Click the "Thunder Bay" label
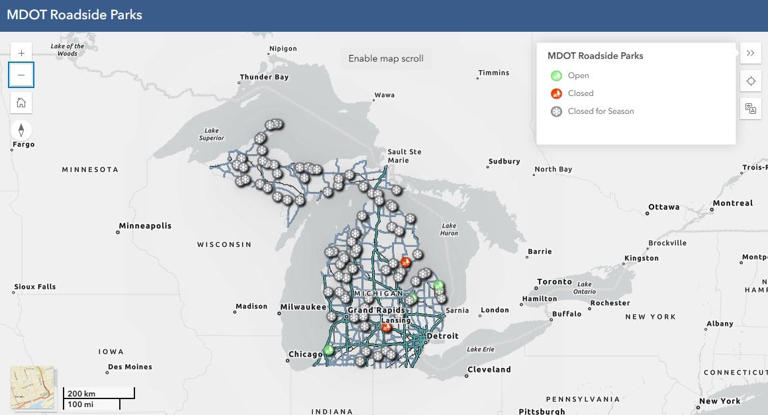 click(264, 77)
